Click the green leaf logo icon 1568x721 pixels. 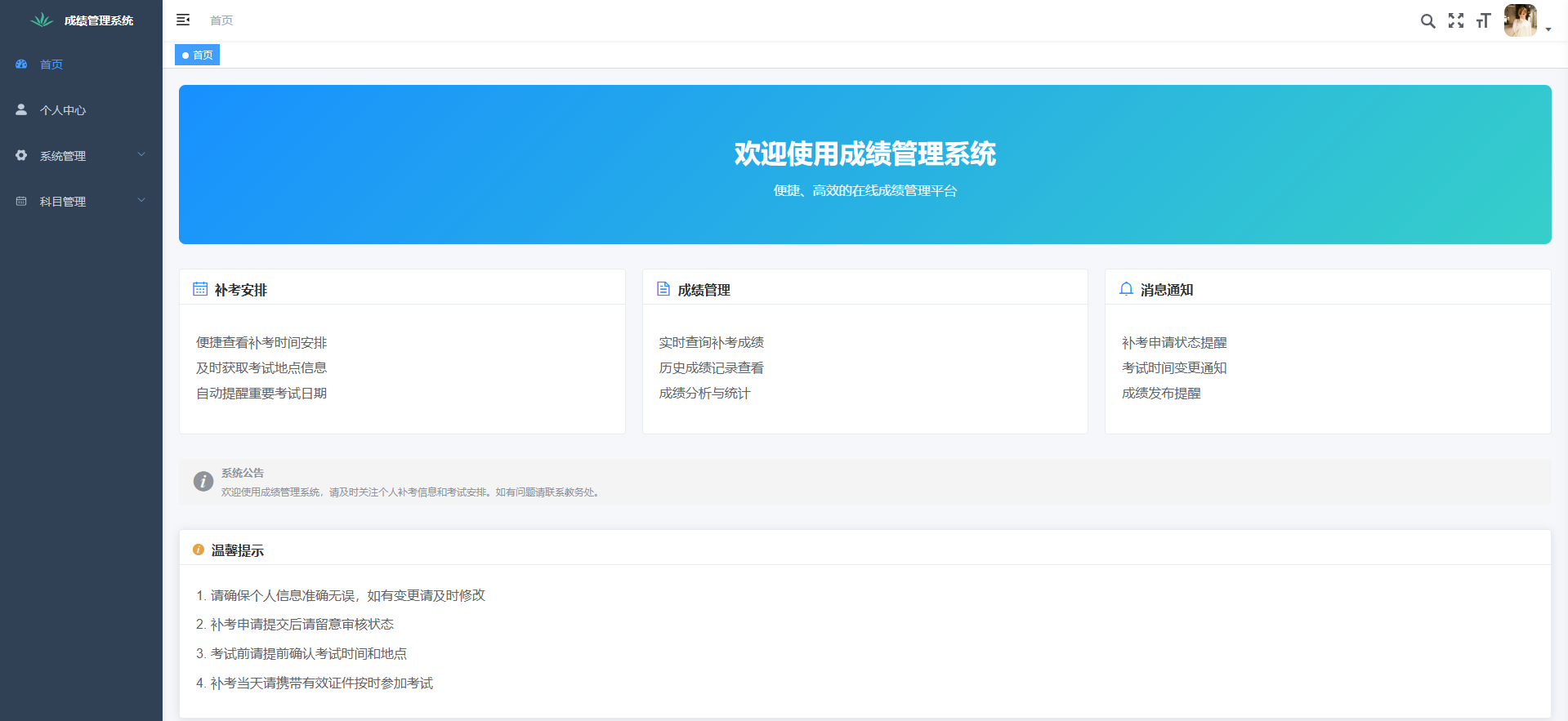[x=42, y=20]
